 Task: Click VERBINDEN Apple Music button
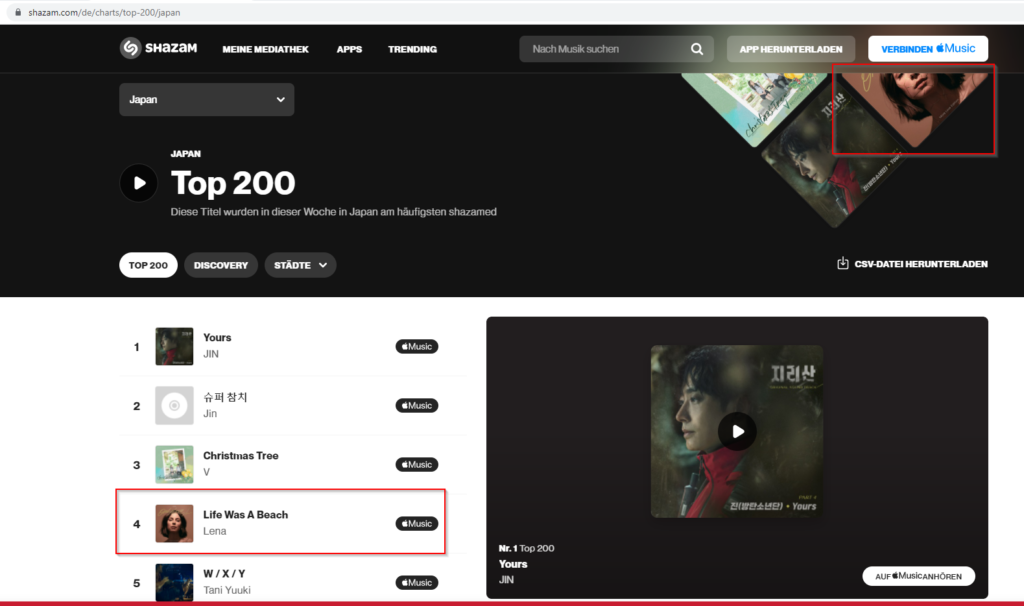pos(928,49)
